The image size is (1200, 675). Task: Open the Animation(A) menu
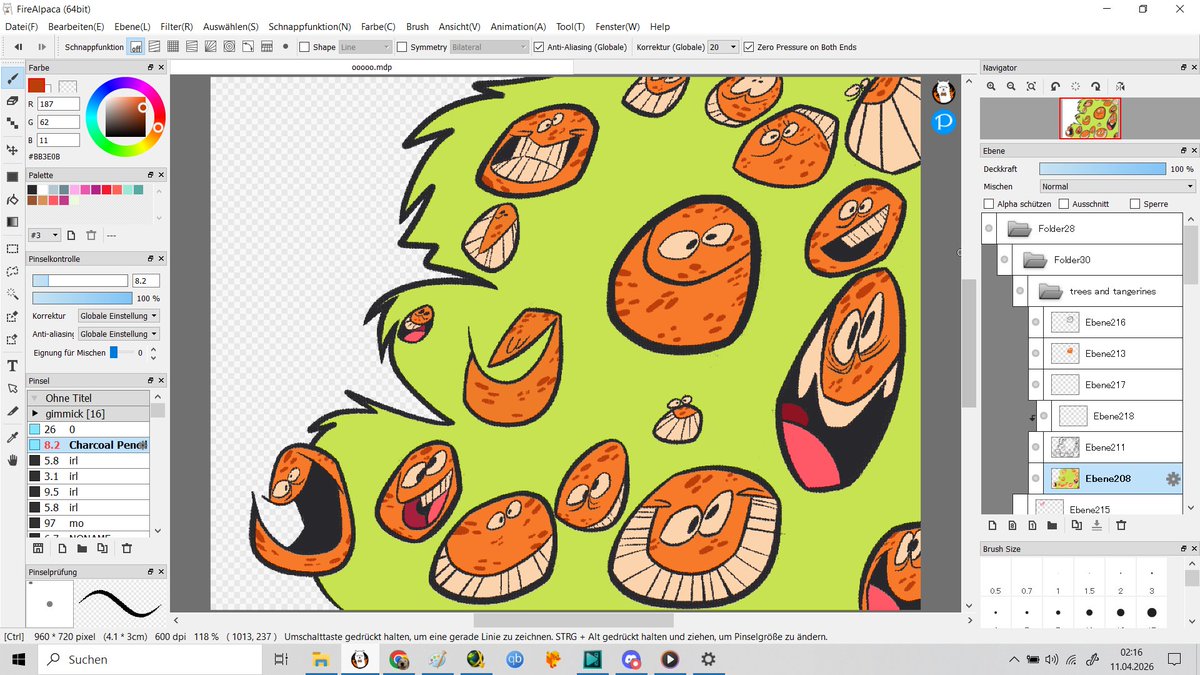point(518,27)
